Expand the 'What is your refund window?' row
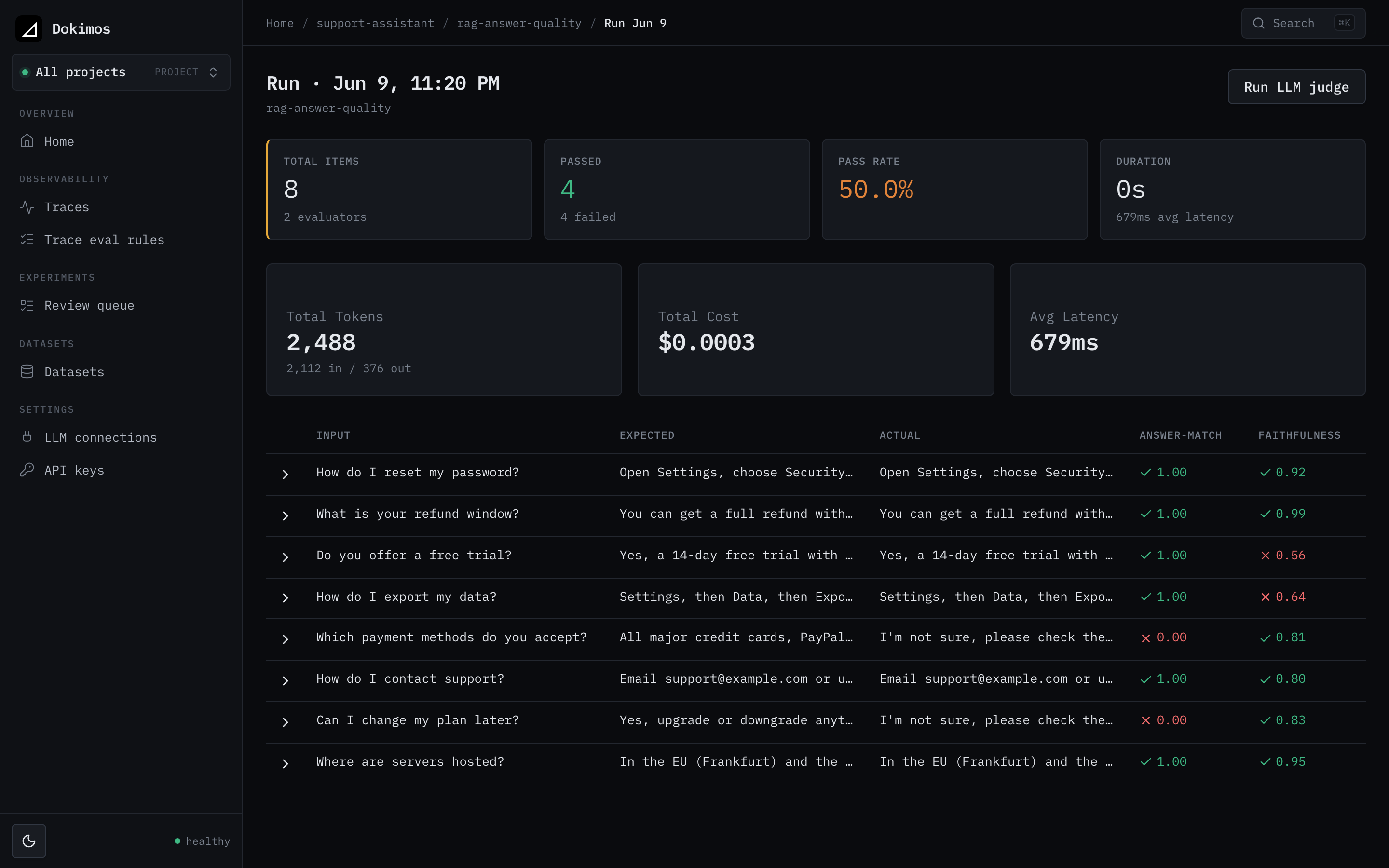Image resolution: width=1389 pixels, height=868 pixels. click(x=285, y=515)
